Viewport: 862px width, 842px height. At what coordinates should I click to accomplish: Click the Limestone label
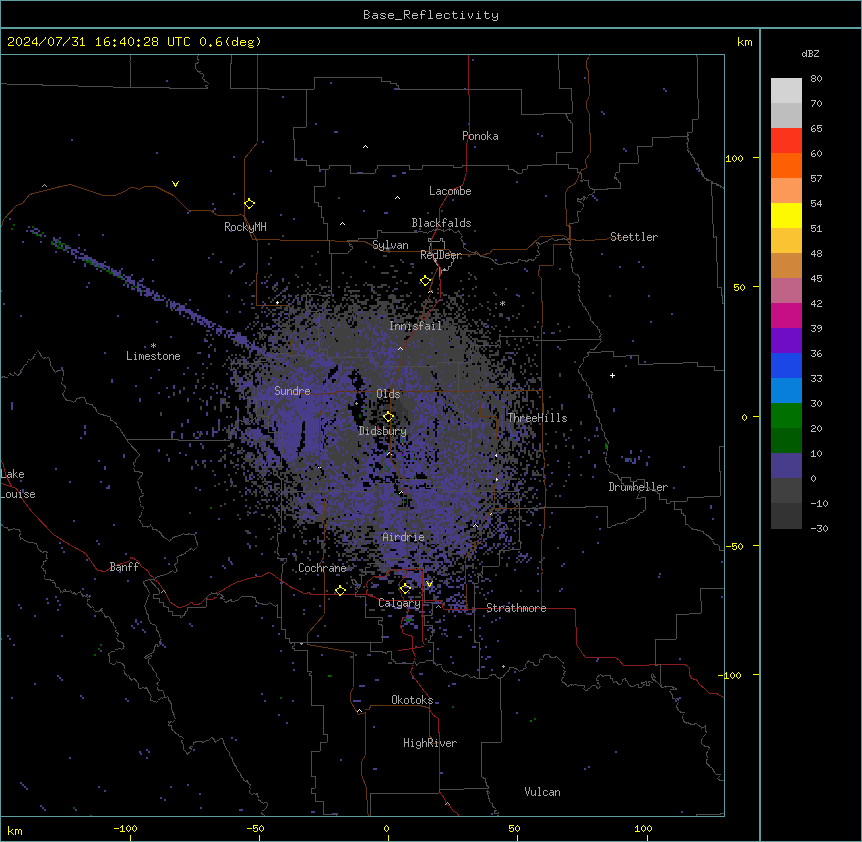pyautogui.click(x=153, y=356)
